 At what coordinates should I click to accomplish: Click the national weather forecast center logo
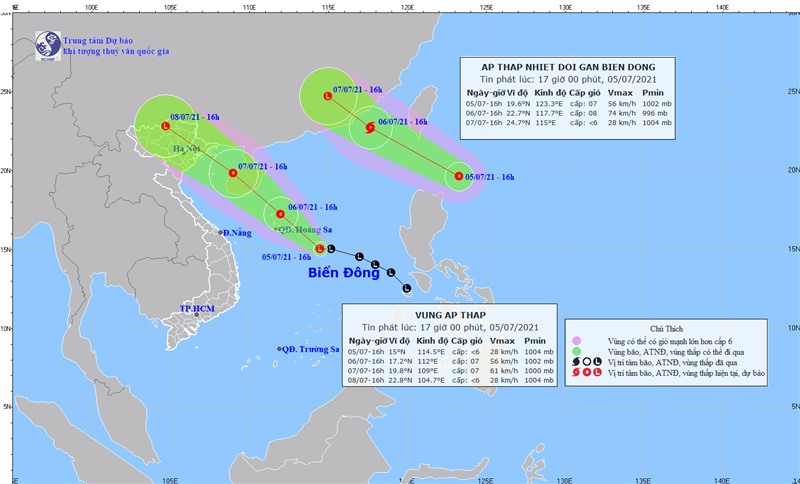click(x=46, y=43)
